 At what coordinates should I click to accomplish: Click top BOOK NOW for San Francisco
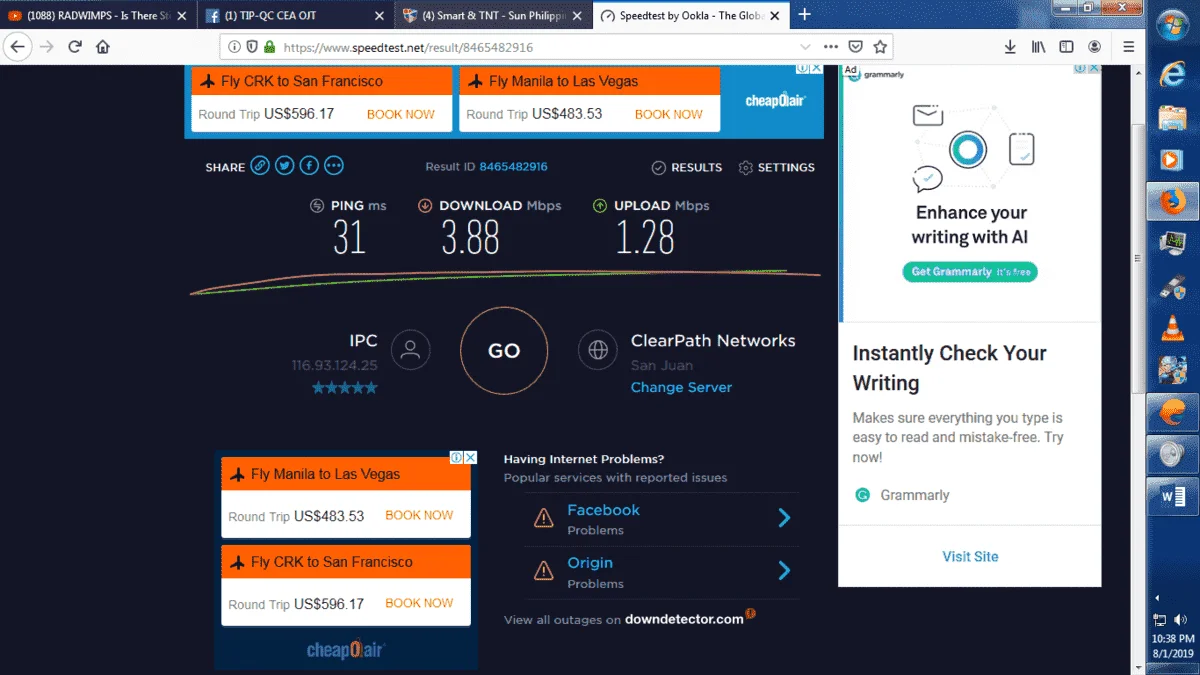pos(400,114)
